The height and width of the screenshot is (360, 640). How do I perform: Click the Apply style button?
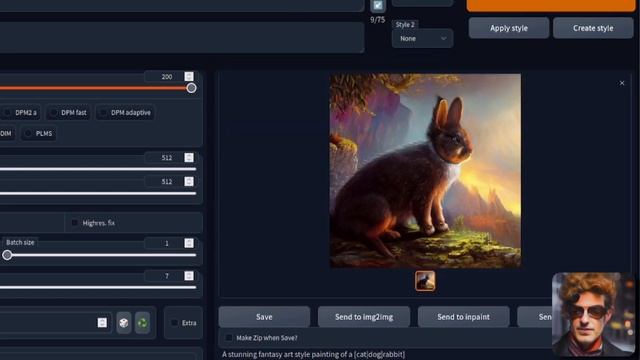509,28
